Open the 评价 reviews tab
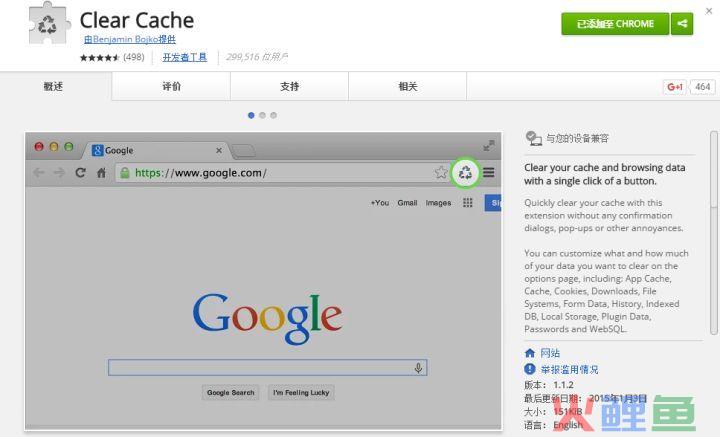This screenshot has height=437, width=720. (x=171, y=86)
